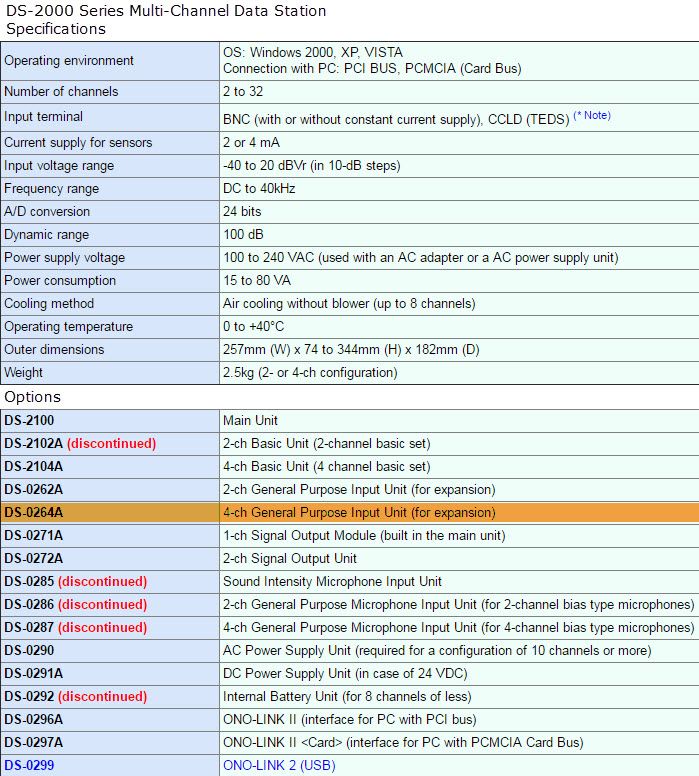
Task: Select the DS-2102A (discontinued) cell
Action: click(110, 443)
